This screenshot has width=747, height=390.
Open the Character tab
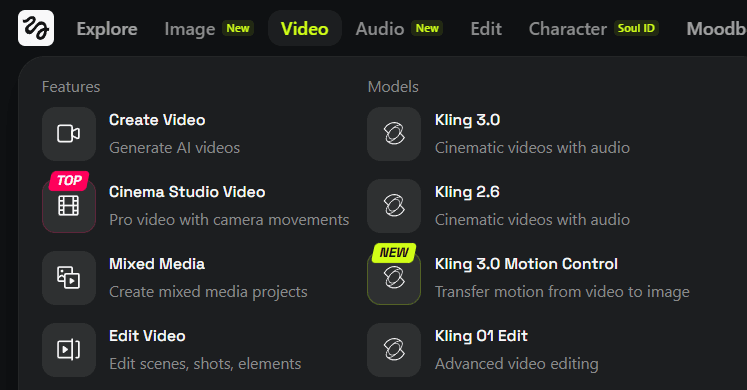pyautogui.click(x=567, y=29)
